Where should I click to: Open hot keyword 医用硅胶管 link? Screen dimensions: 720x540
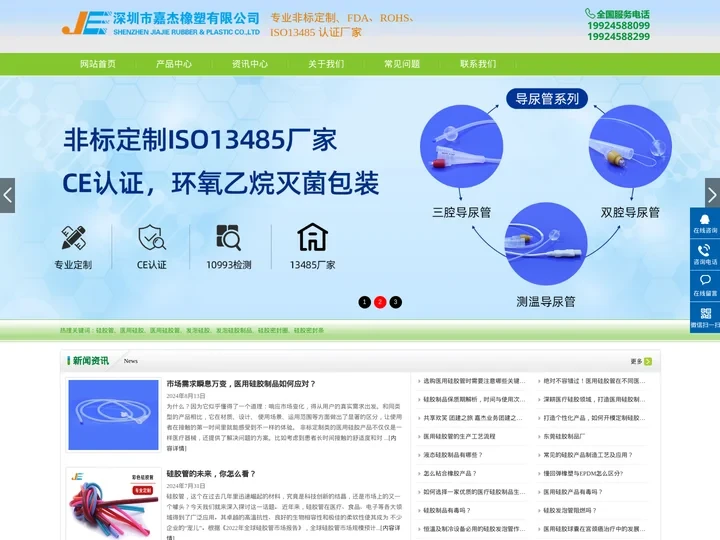click(165, 330)
